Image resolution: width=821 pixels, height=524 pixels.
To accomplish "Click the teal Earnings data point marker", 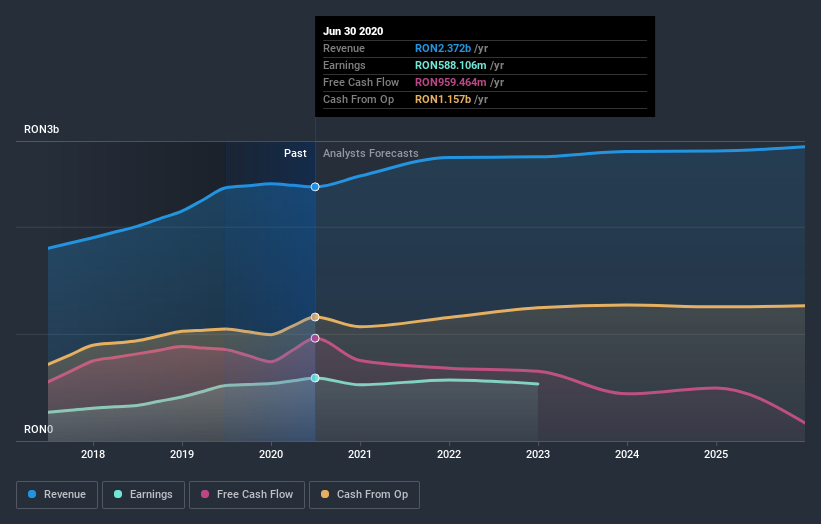I will pos(315,378).
